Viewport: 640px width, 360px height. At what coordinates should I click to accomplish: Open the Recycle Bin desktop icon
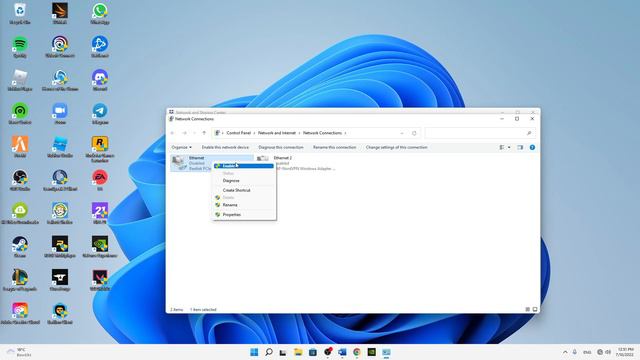click(20, 13)
